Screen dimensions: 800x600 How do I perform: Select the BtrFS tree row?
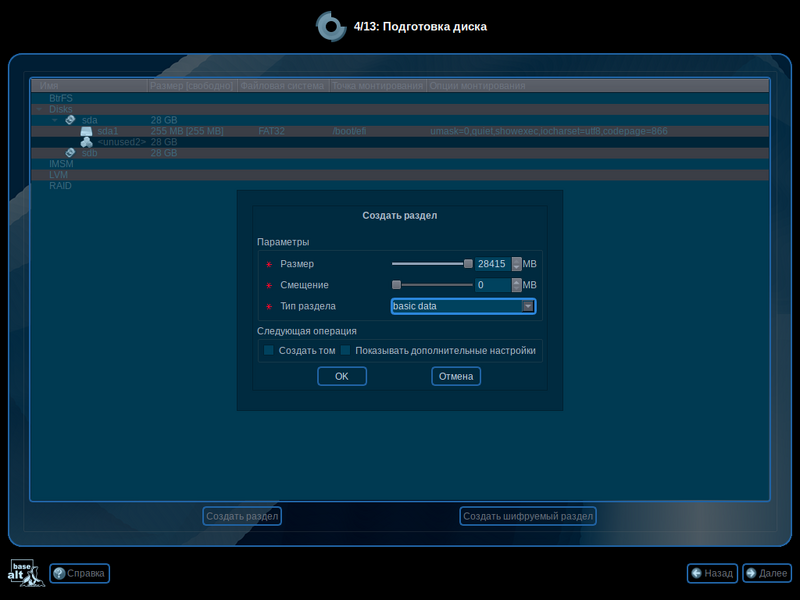[x=400, y=98]
